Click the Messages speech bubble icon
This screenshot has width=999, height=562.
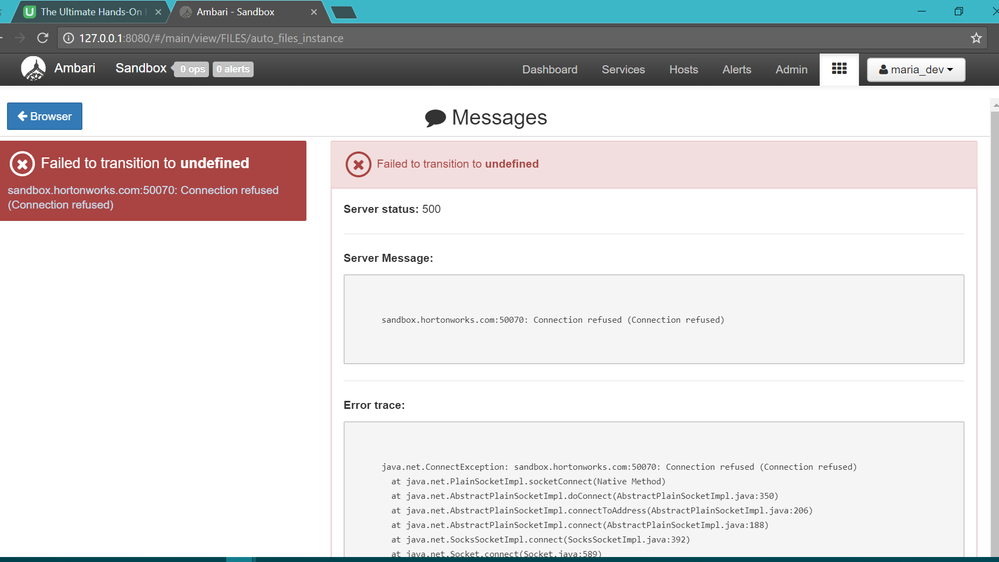click(435, 118)
